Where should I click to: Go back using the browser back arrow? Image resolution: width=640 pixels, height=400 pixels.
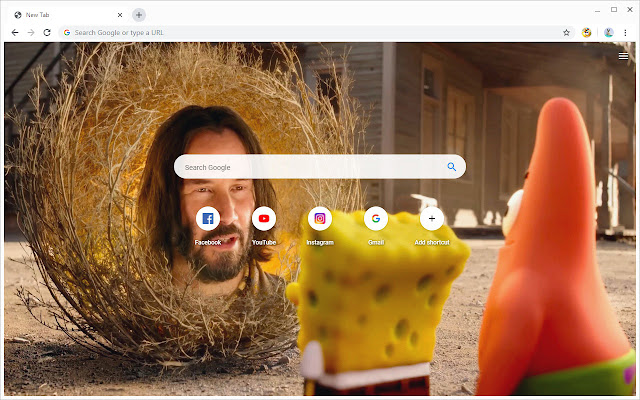pos(15,33)
